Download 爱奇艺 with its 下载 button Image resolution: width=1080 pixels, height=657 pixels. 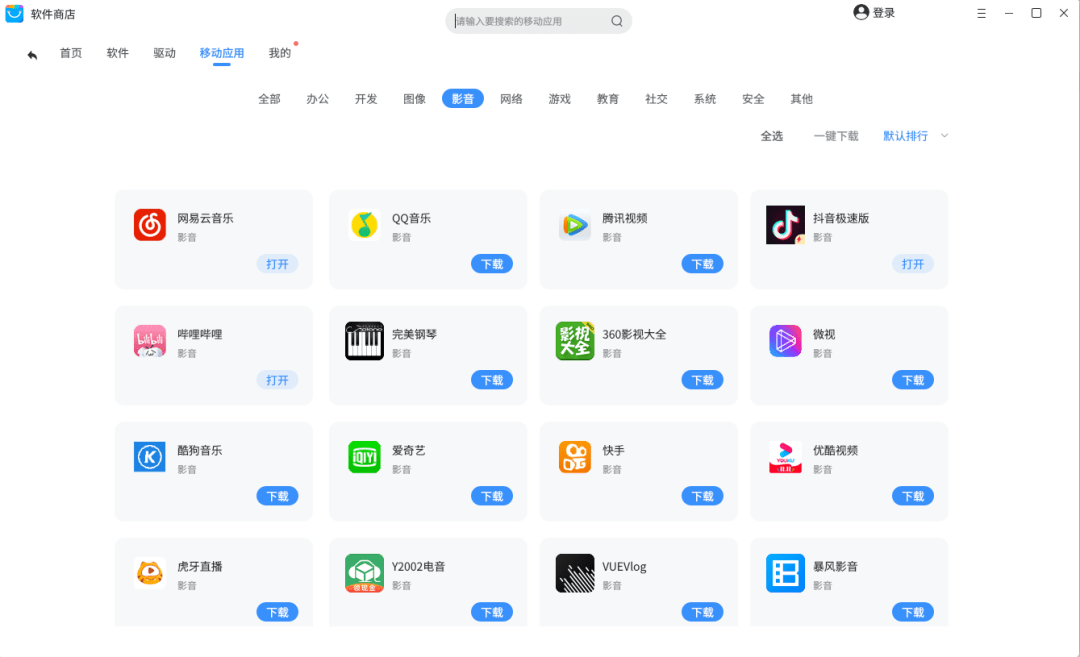[492, 496]
